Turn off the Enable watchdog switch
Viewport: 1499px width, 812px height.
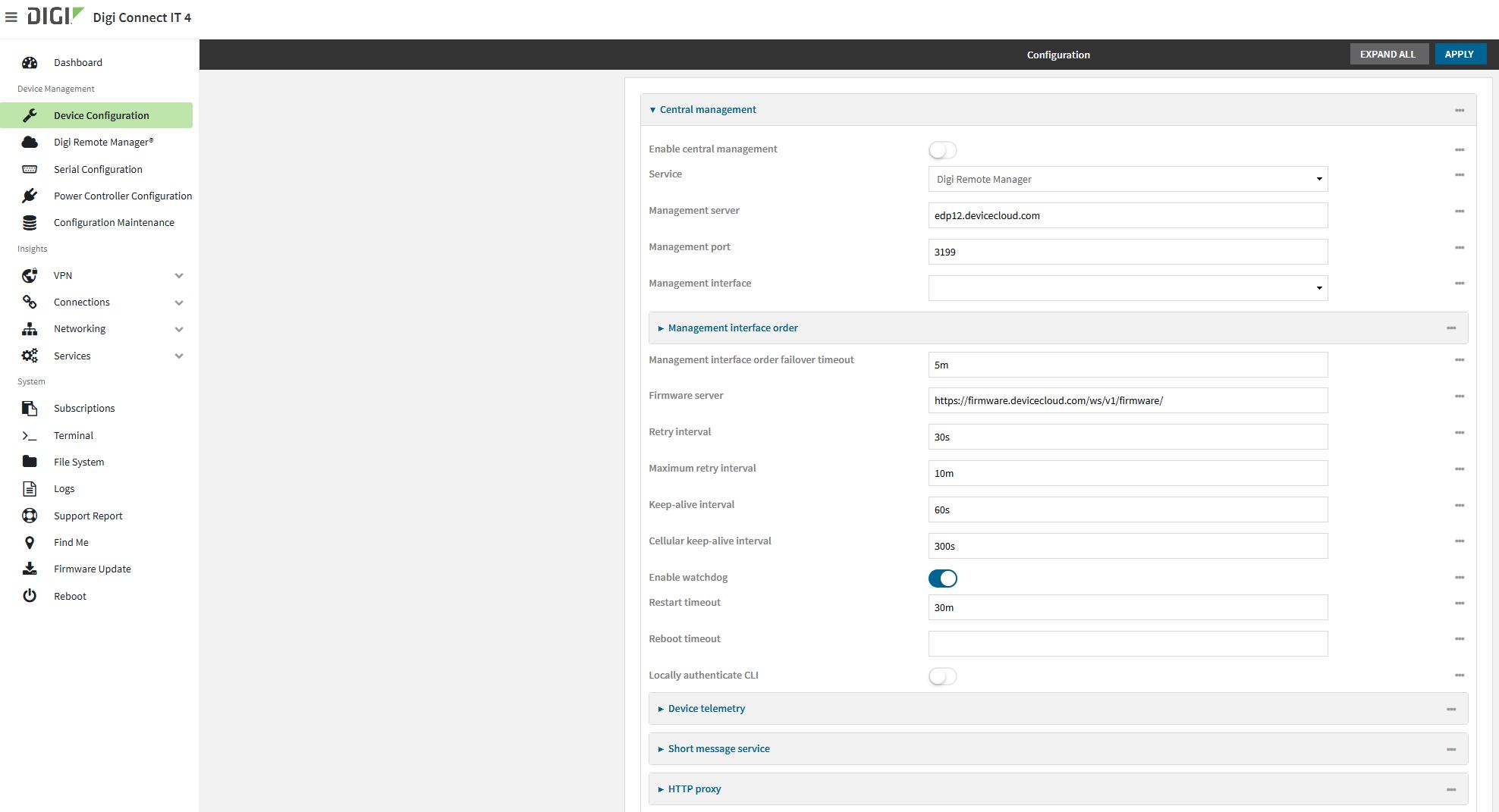click(942, 578)
